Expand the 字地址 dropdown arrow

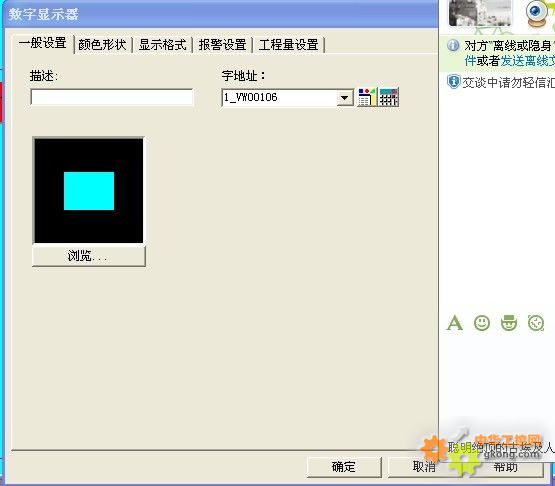(344, 98)
